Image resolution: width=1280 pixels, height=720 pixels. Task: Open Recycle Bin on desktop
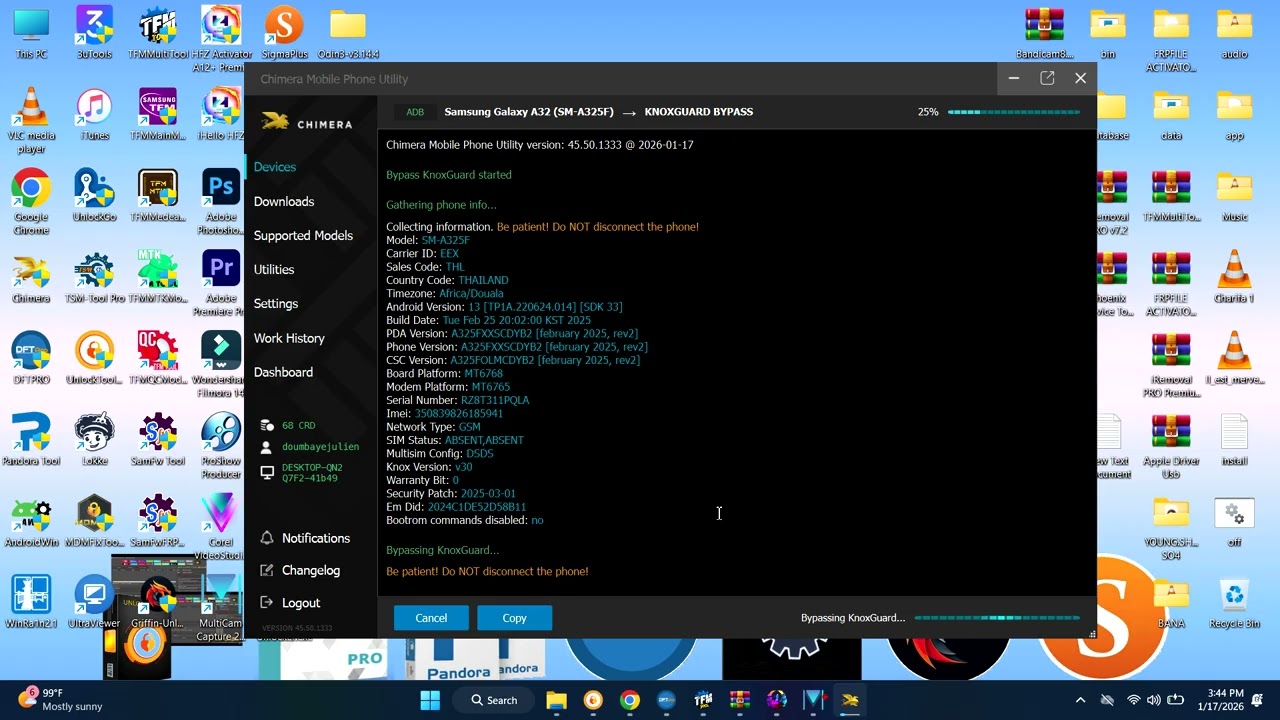point(1235,602)
